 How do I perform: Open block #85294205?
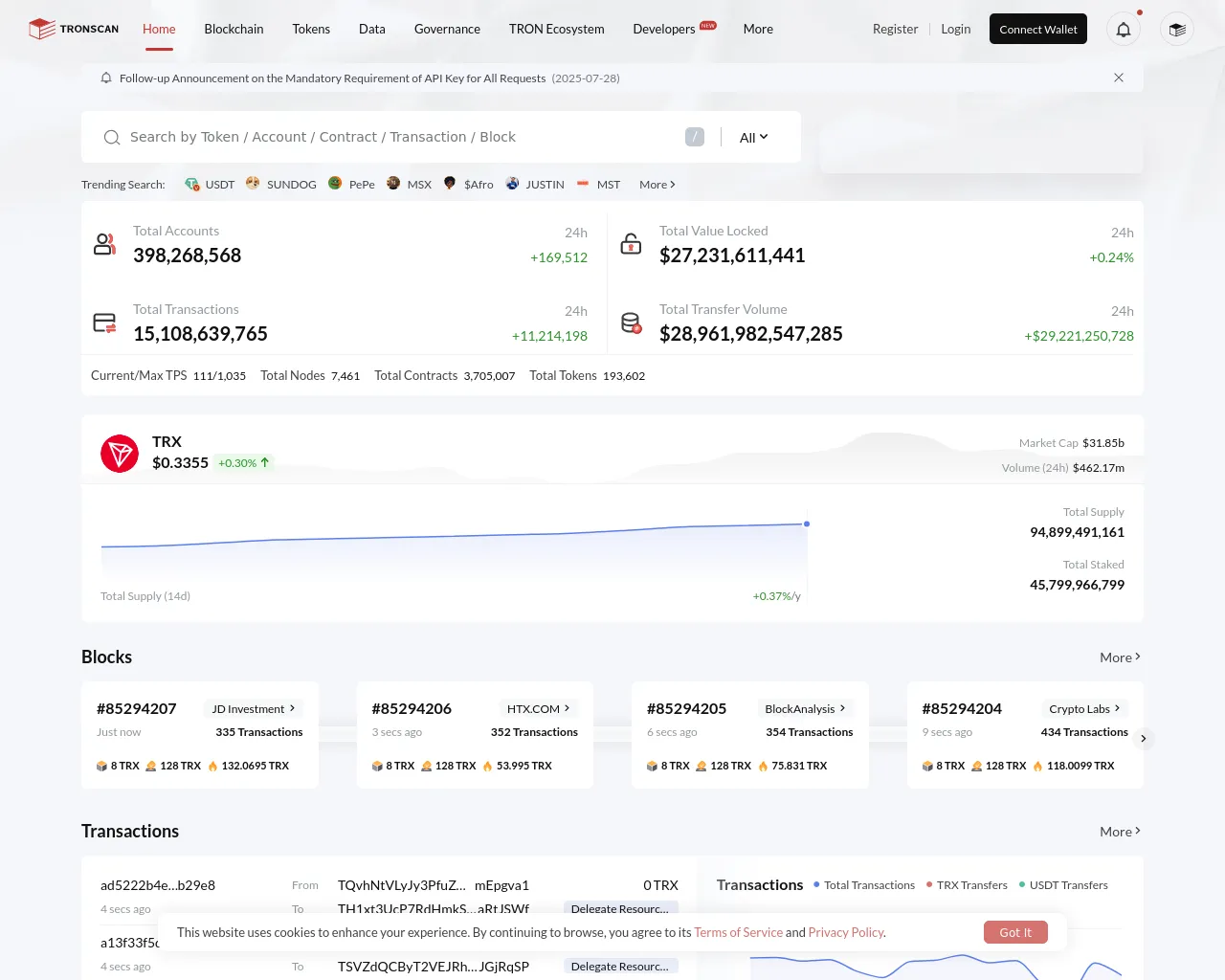tap(687, 709)
